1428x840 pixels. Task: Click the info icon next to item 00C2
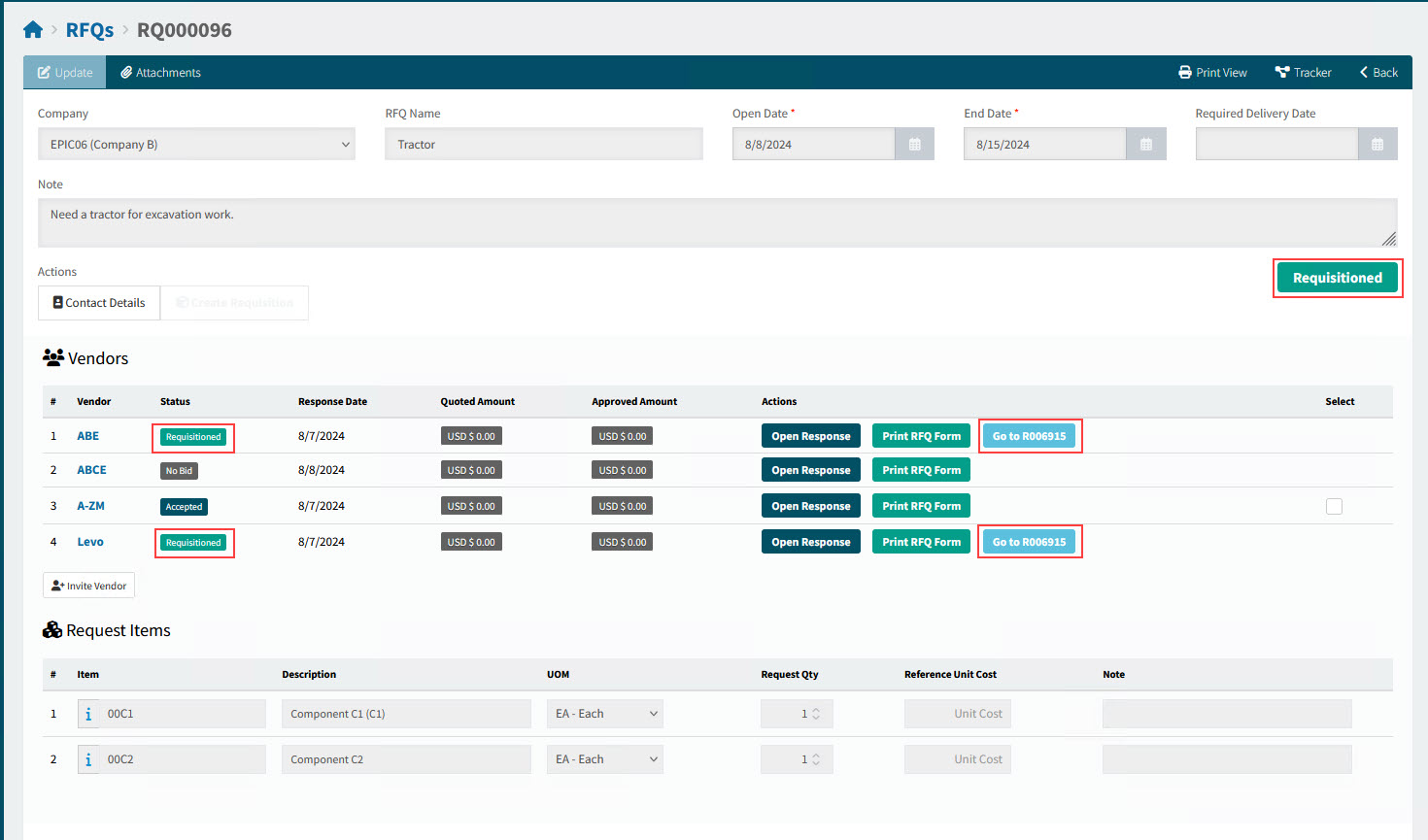click(87, 758)
